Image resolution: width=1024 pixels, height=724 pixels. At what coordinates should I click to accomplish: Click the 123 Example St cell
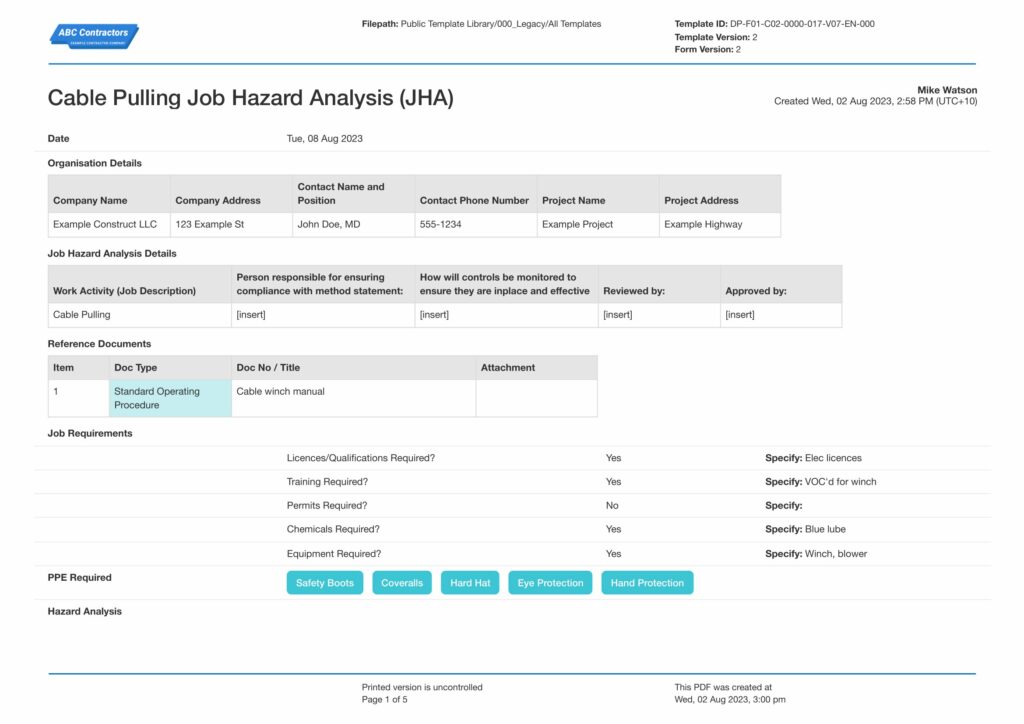[231, 225]
